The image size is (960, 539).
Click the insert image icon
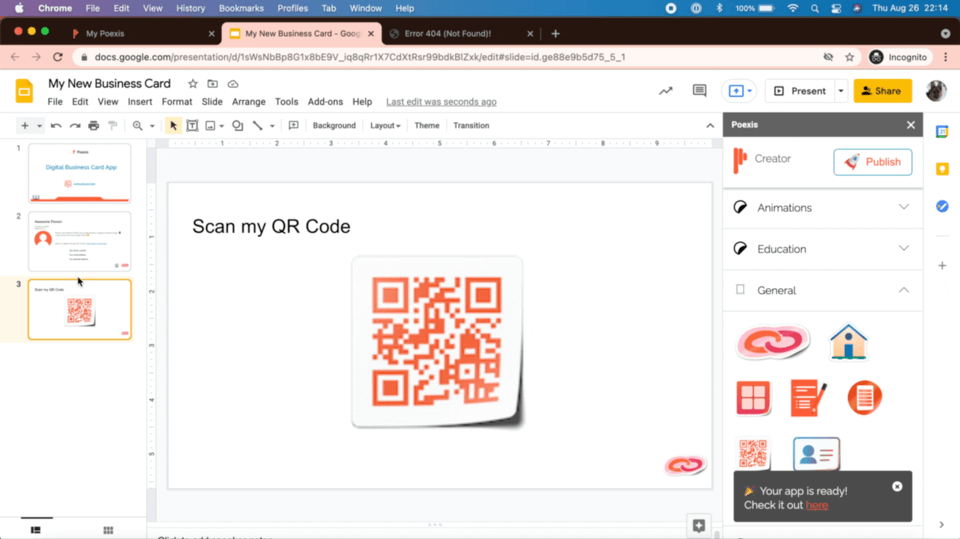tap(210, 126)
